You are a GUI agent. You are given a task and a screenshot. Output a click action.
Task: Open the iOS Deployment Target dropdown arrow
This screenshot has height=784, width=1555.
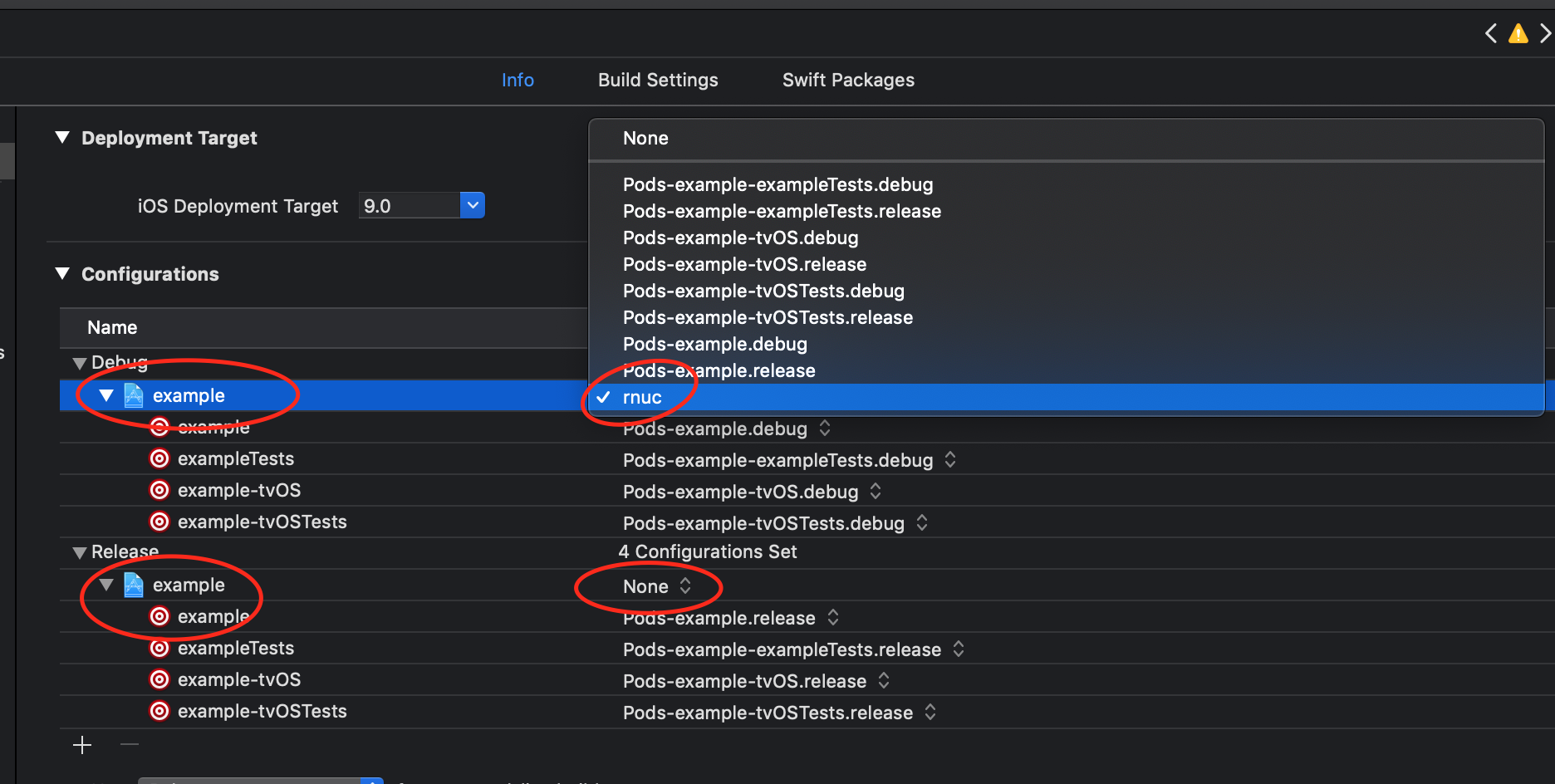coord(473,205)
